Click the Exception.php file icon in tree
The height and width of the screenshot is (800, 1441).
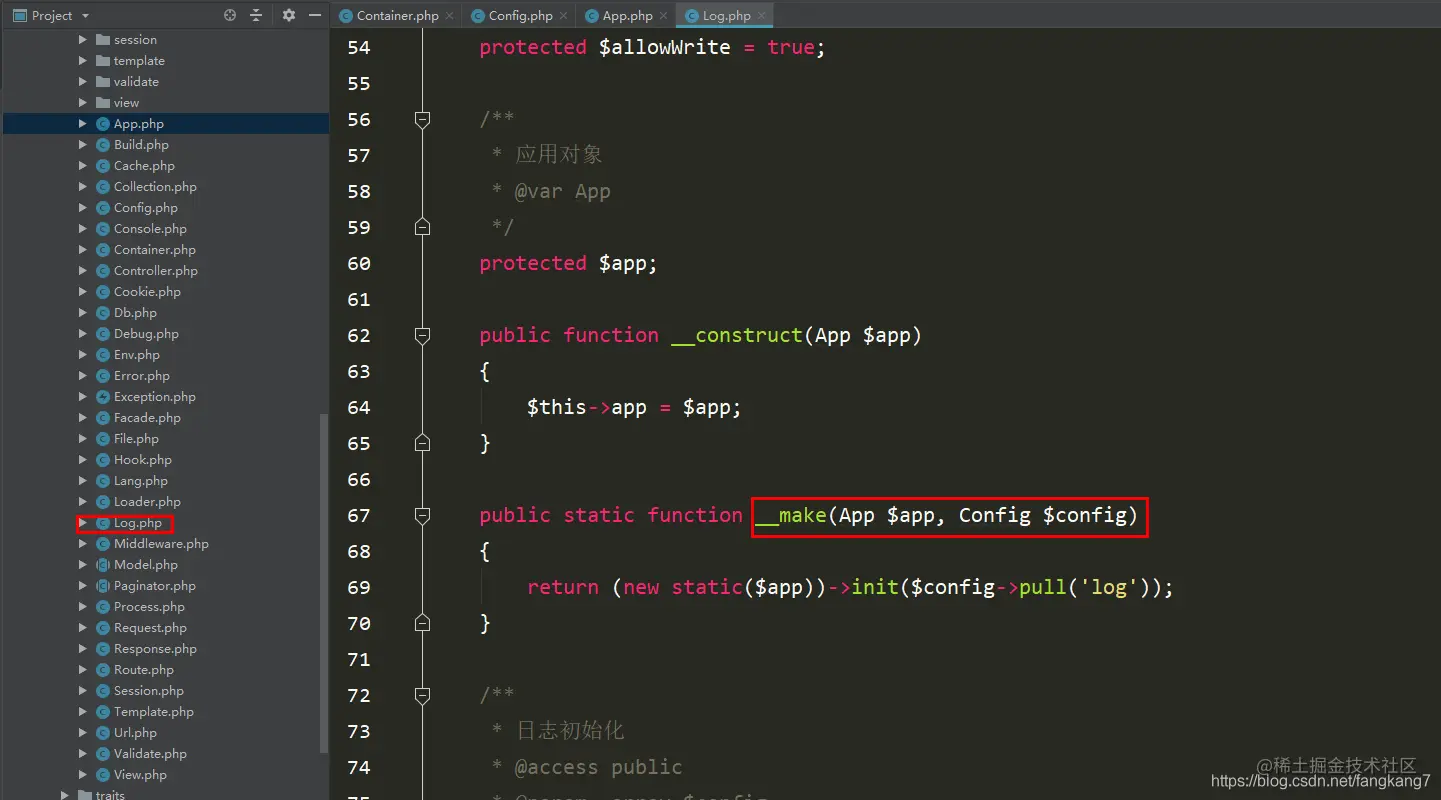pyautogui.click(x=103, y=397)
